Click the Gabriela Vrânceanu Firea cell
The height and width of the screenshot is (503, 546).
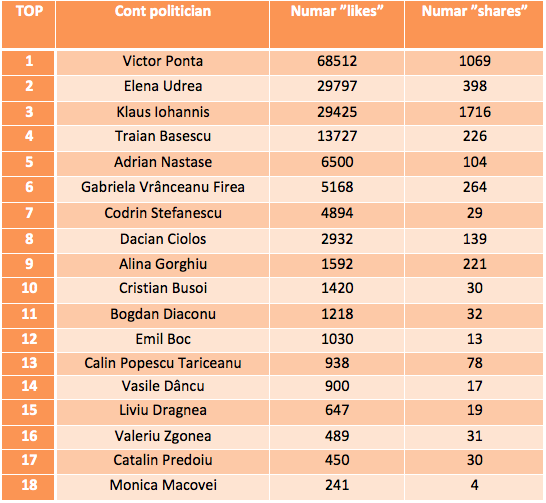point(163,189)
